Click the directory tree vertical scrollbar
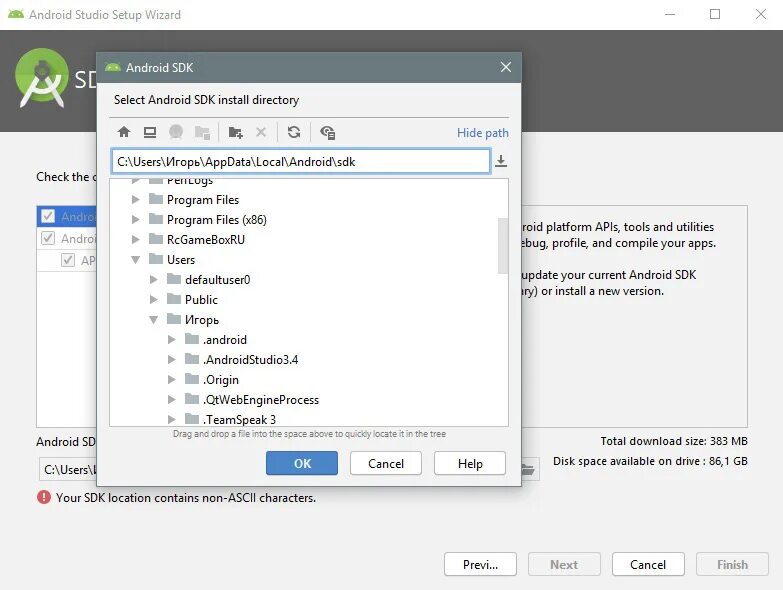Image resolution: width=783 pixels, height=590 pixels. (x=503, y=246)
